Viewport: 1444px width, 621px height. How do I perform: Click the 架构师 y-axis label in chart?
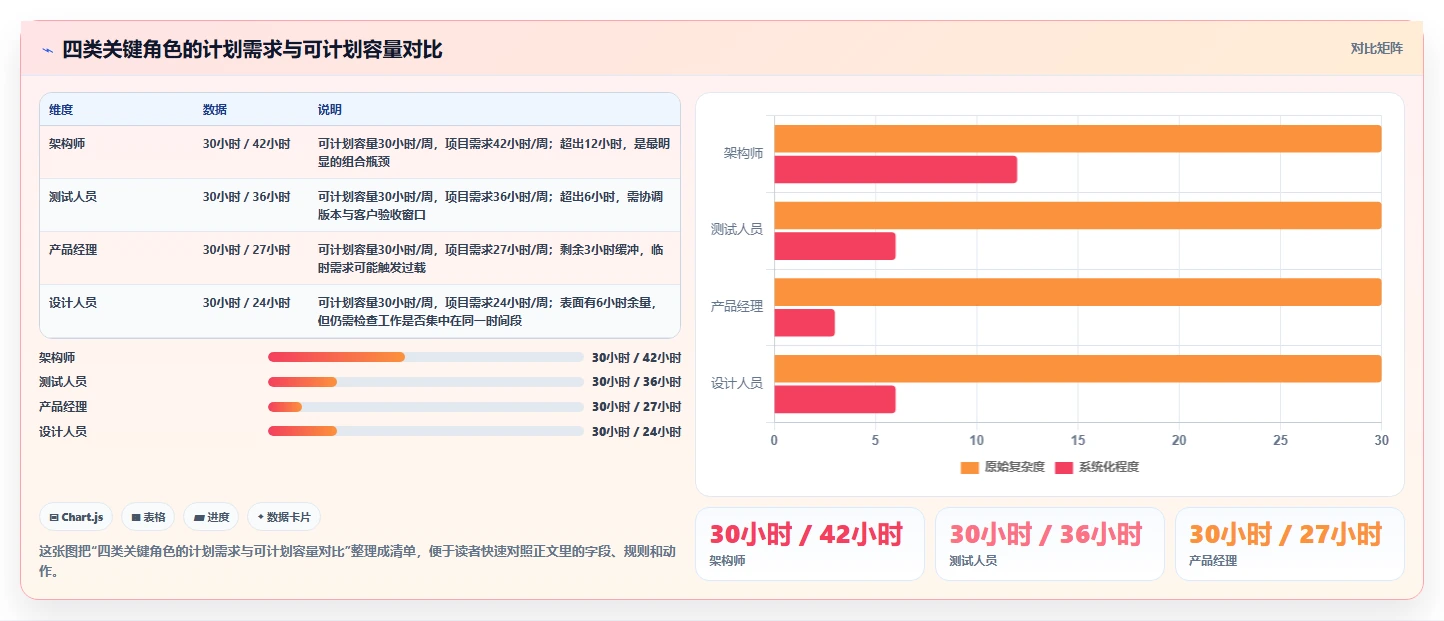(x=744, y=154)
